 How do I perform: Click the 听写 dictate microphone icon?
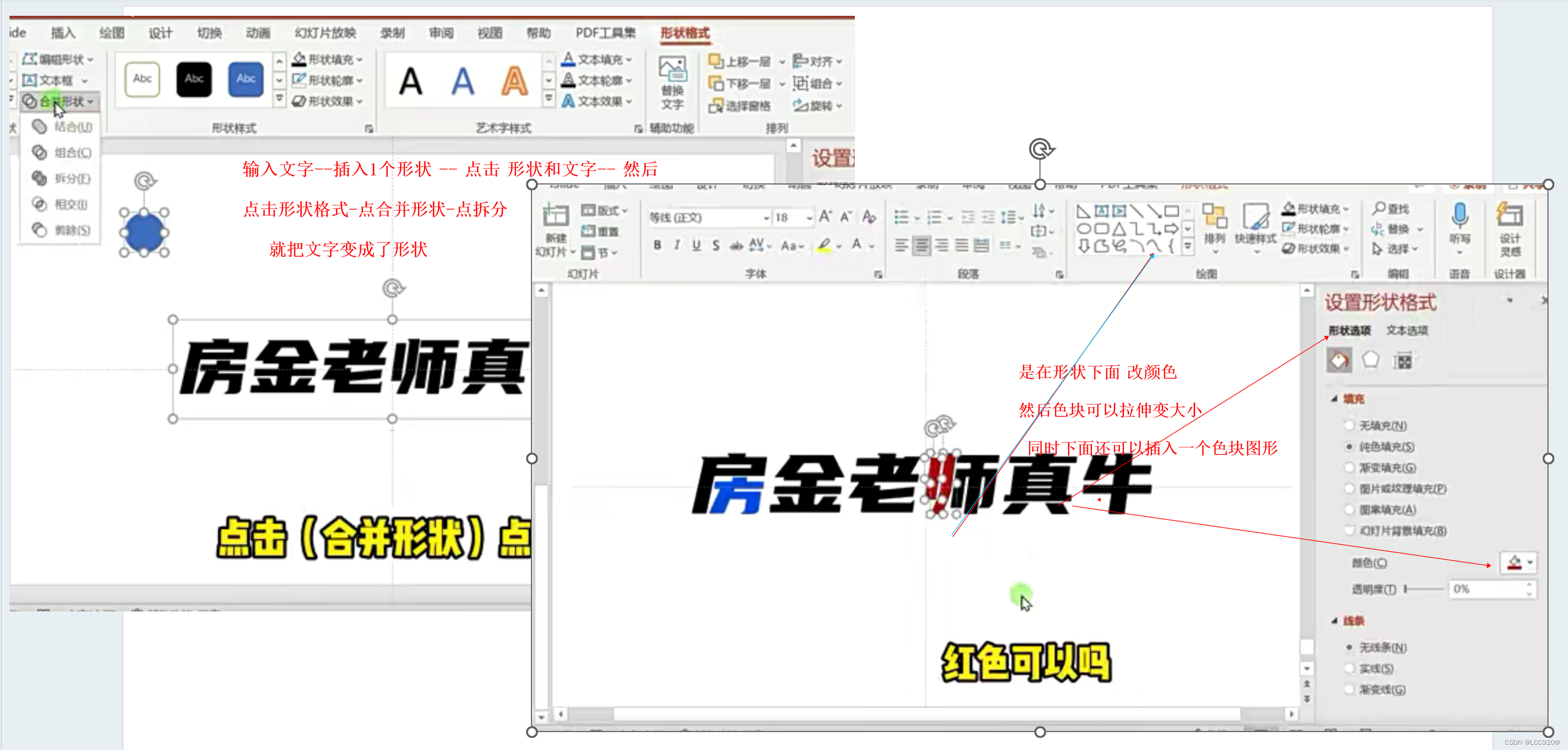pyautogui.click(x=1459, y=216)
